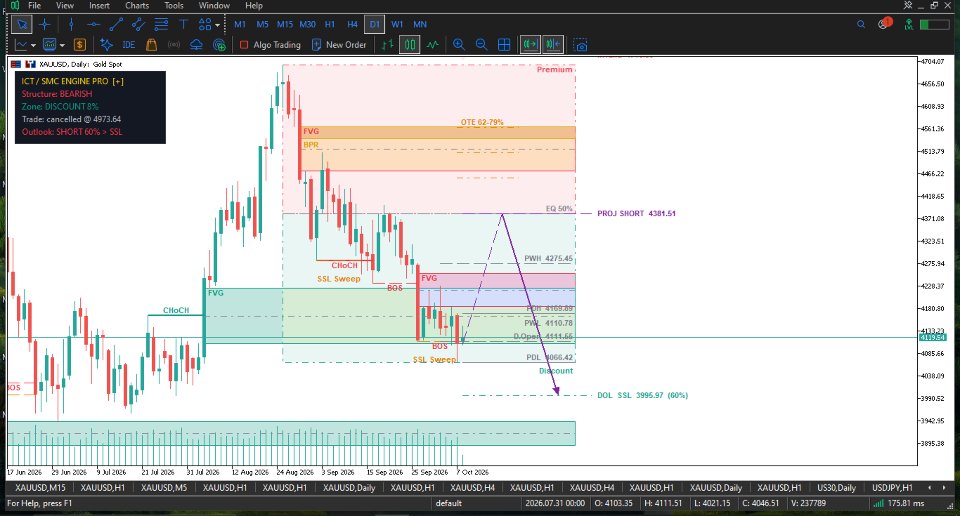Zoom out on the chart
The width and height of the screenshot is (960, 516).
coord(481,45)
